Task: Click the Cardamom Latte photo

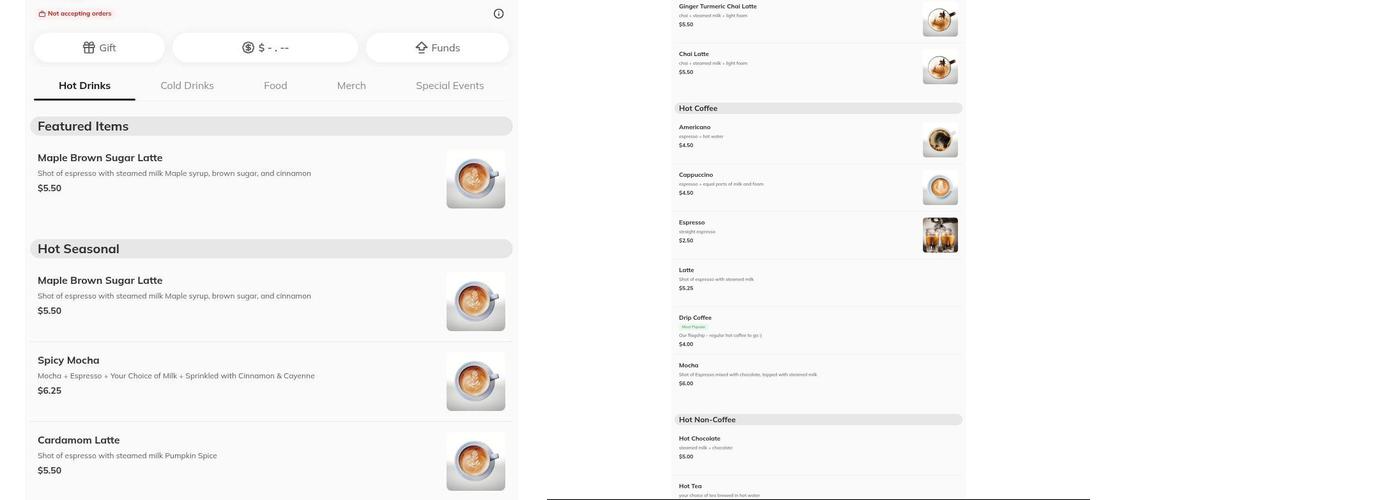Action: [475, 462]
